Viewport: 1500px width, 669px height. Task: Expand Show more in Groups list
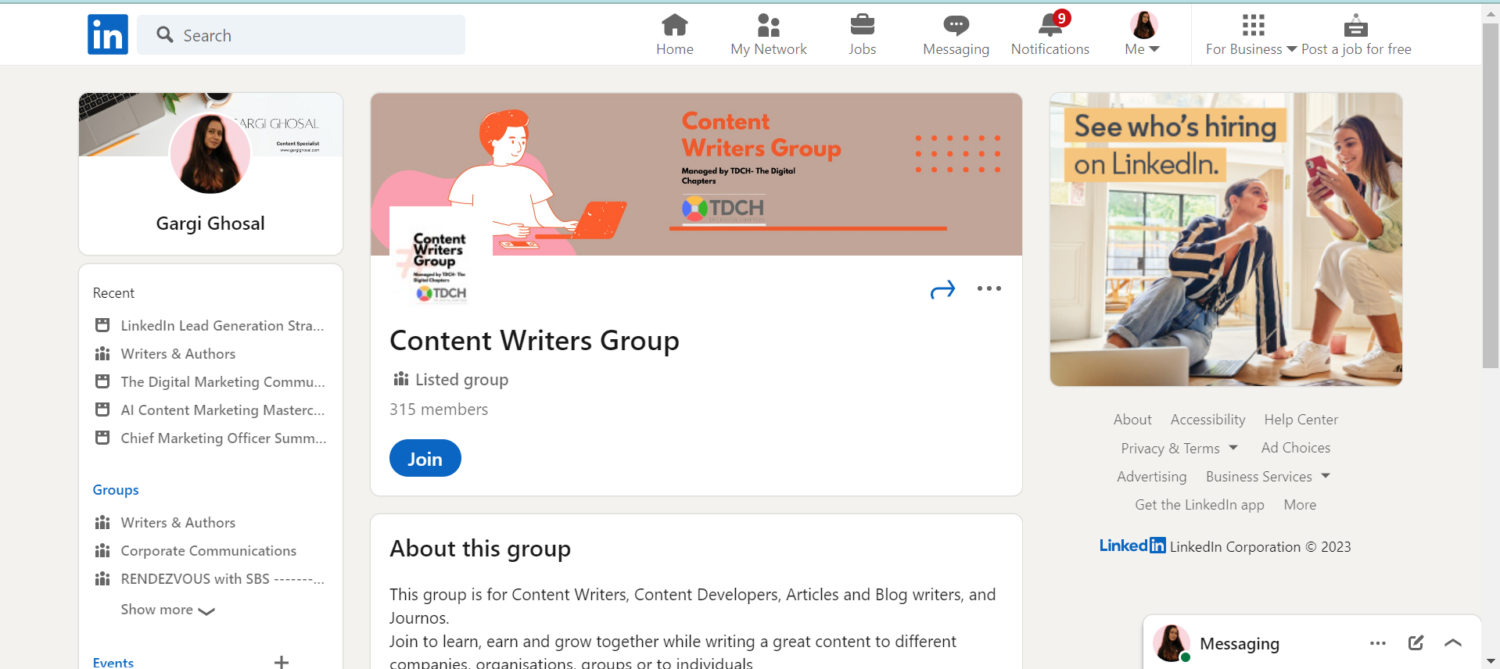point(168,610)
